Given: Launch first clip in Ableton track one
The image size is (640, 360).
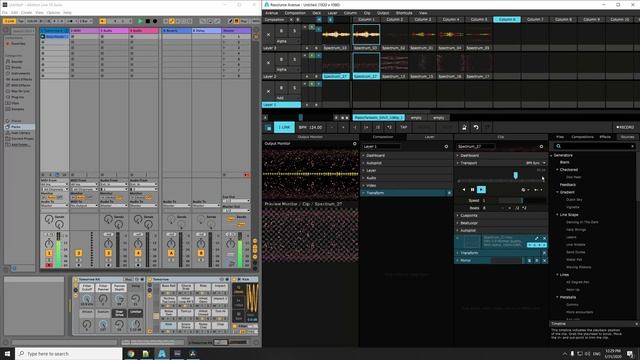Looking at the screenshot, I should tap(43, 36).
